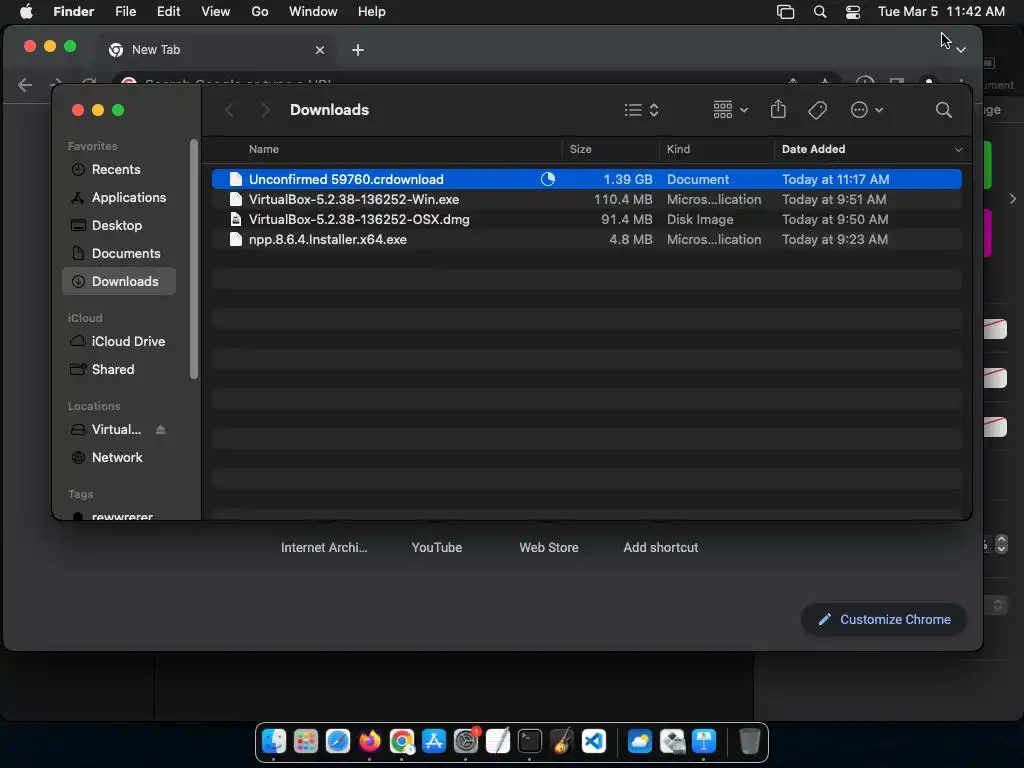The height and width of the screenshot is (768, 1024).
Task: Select Downloads in Finder sidebar
Action: click(119, 281)
